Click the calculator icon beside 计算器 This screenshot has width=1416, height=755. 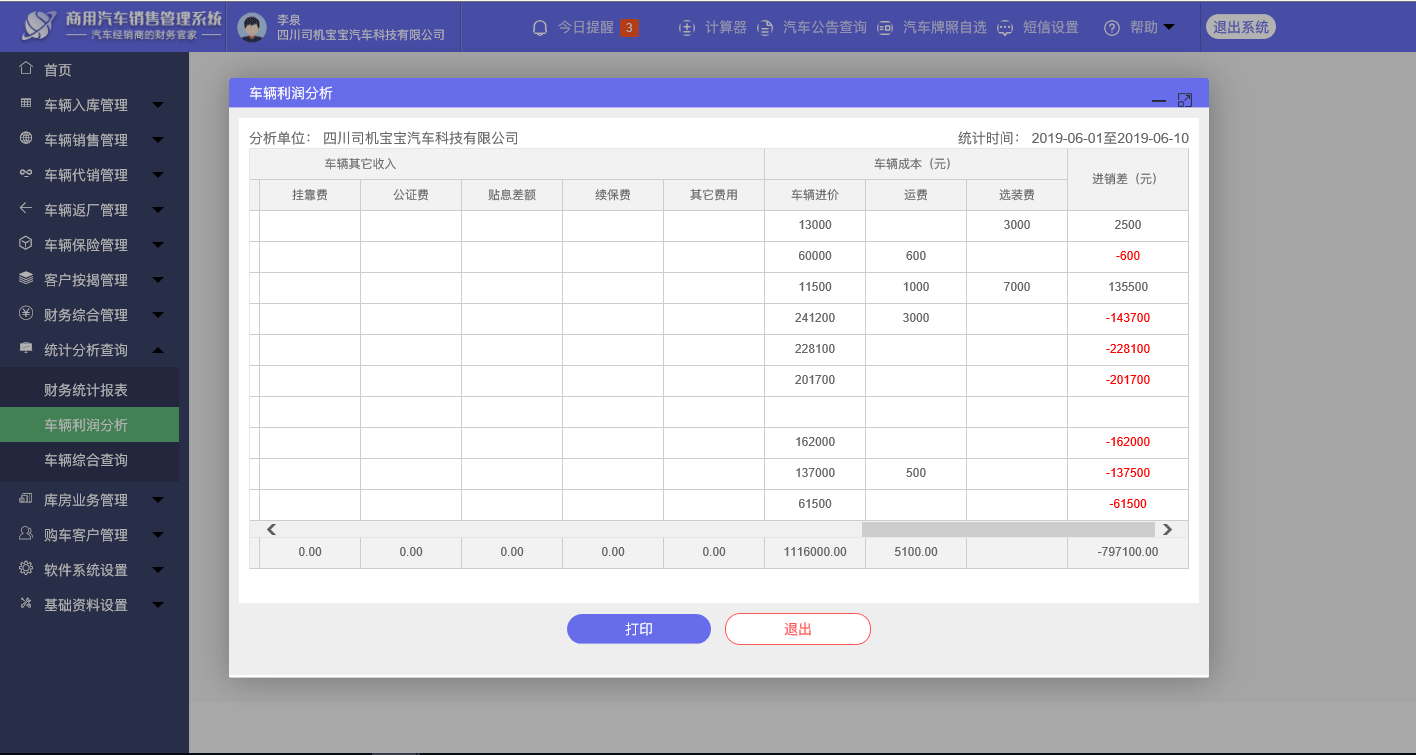click(x=687, y=28)
